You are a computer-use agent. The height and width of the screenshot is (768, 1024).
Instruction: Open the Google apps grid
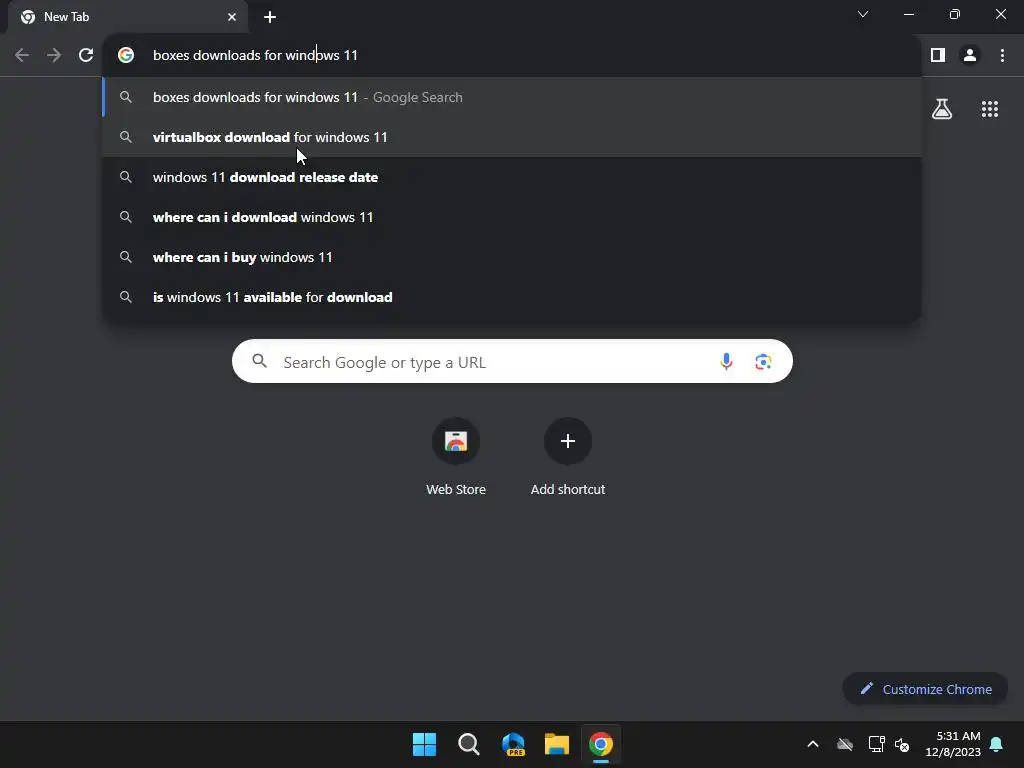[x=990, y=109]
